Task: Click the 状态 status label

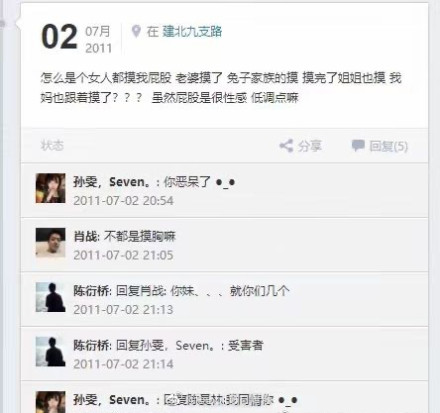Action: [x=52, y=146]
